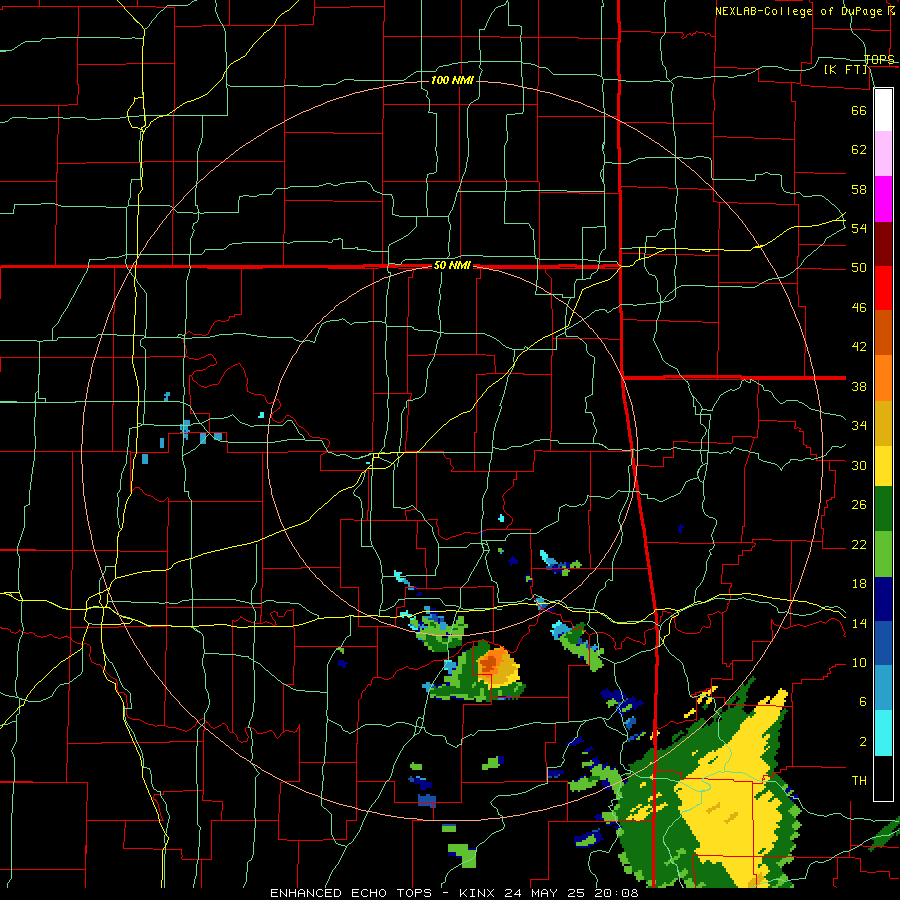Select the "42" legend value
The width and height of the screenshot is (900, 900).
(x=859, y=347)
